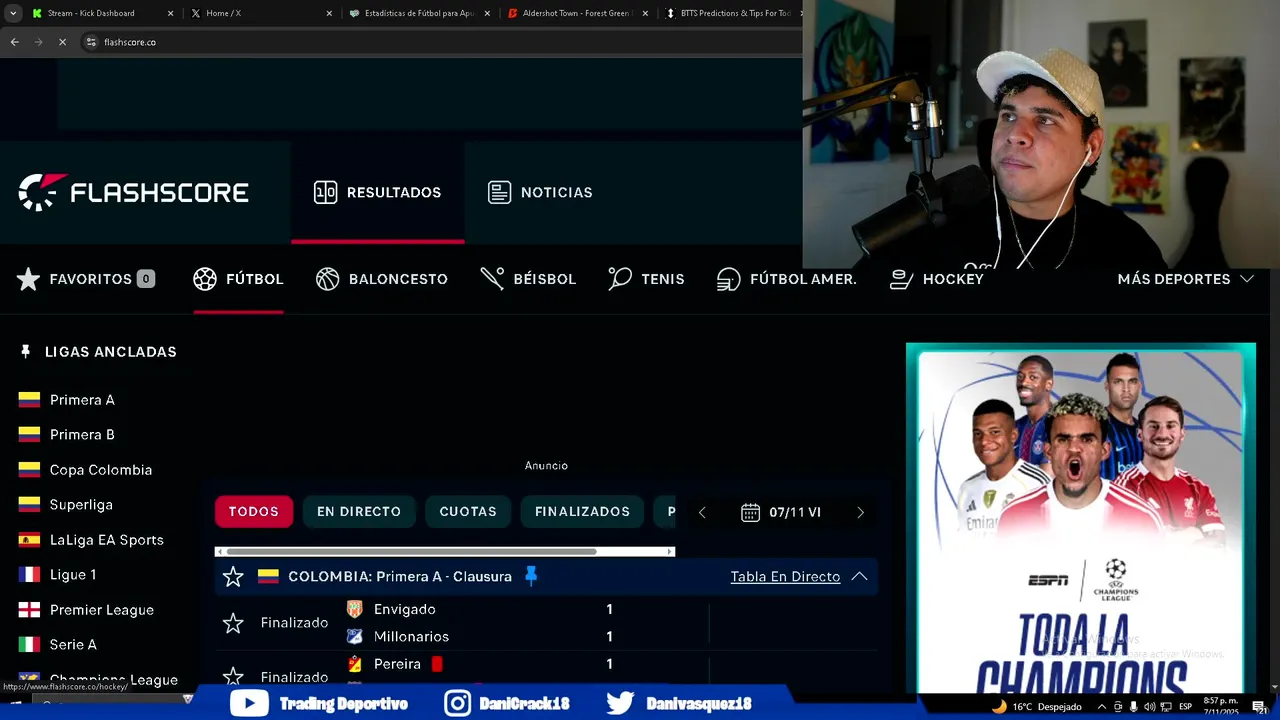
Task: Click the Flashscore logo
Action: 133,192
